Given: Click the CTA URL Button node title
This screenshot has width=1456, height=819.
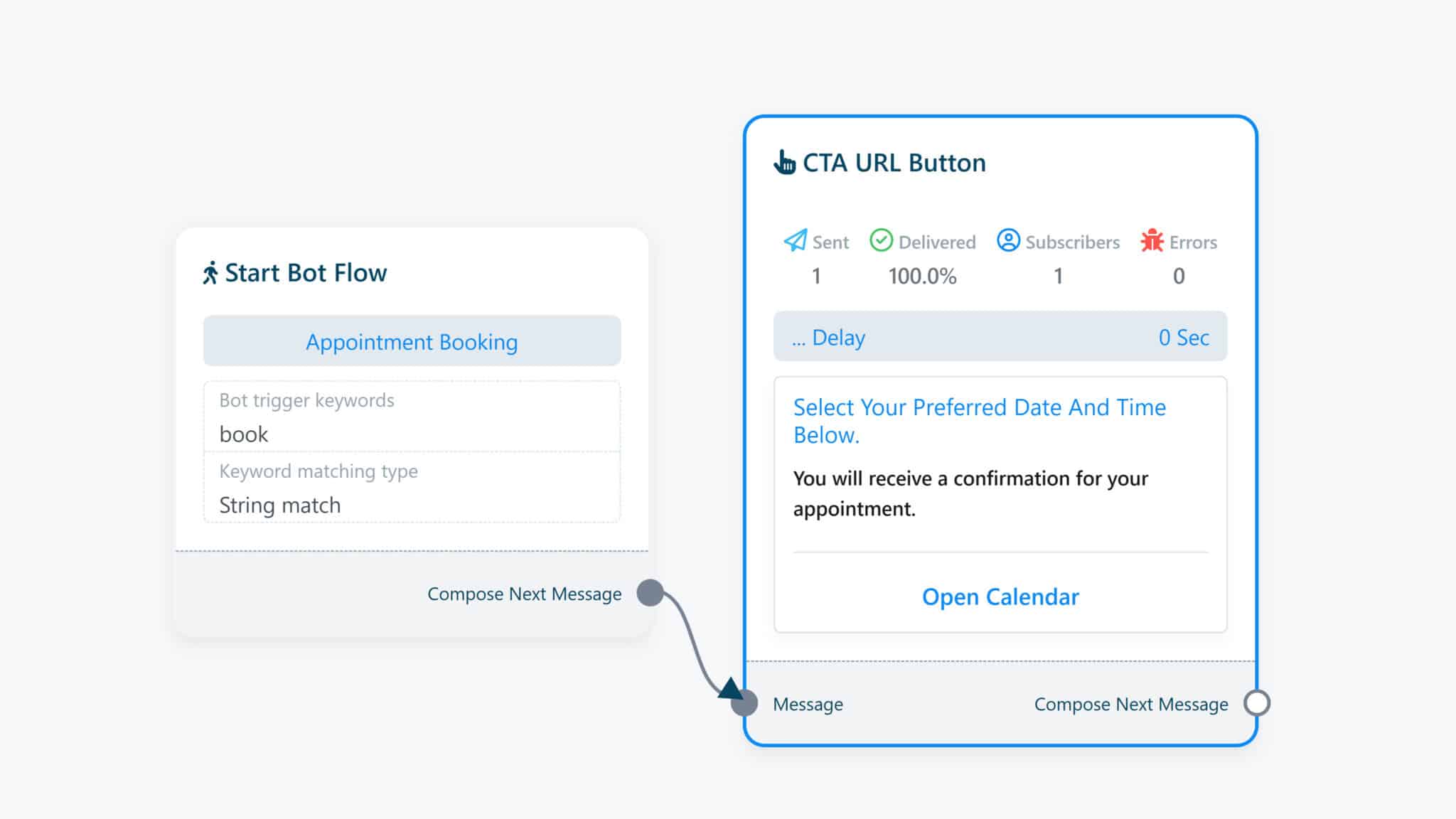Looking at the screenshot, I should click(894, 163).
